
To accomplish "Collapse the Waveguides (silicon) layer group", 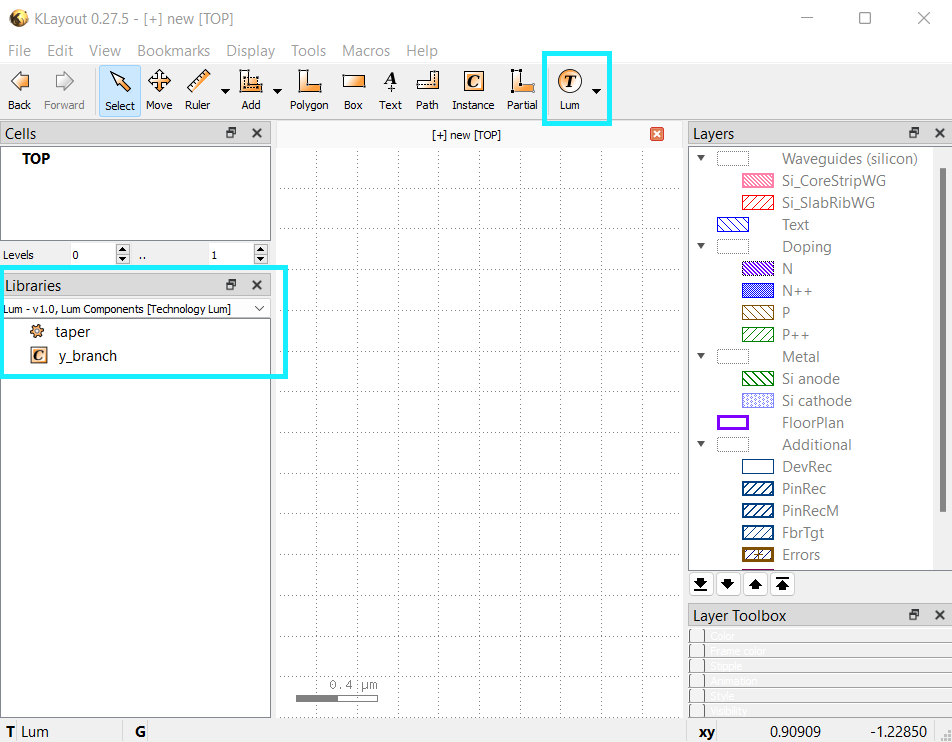I will click(701, 158).
